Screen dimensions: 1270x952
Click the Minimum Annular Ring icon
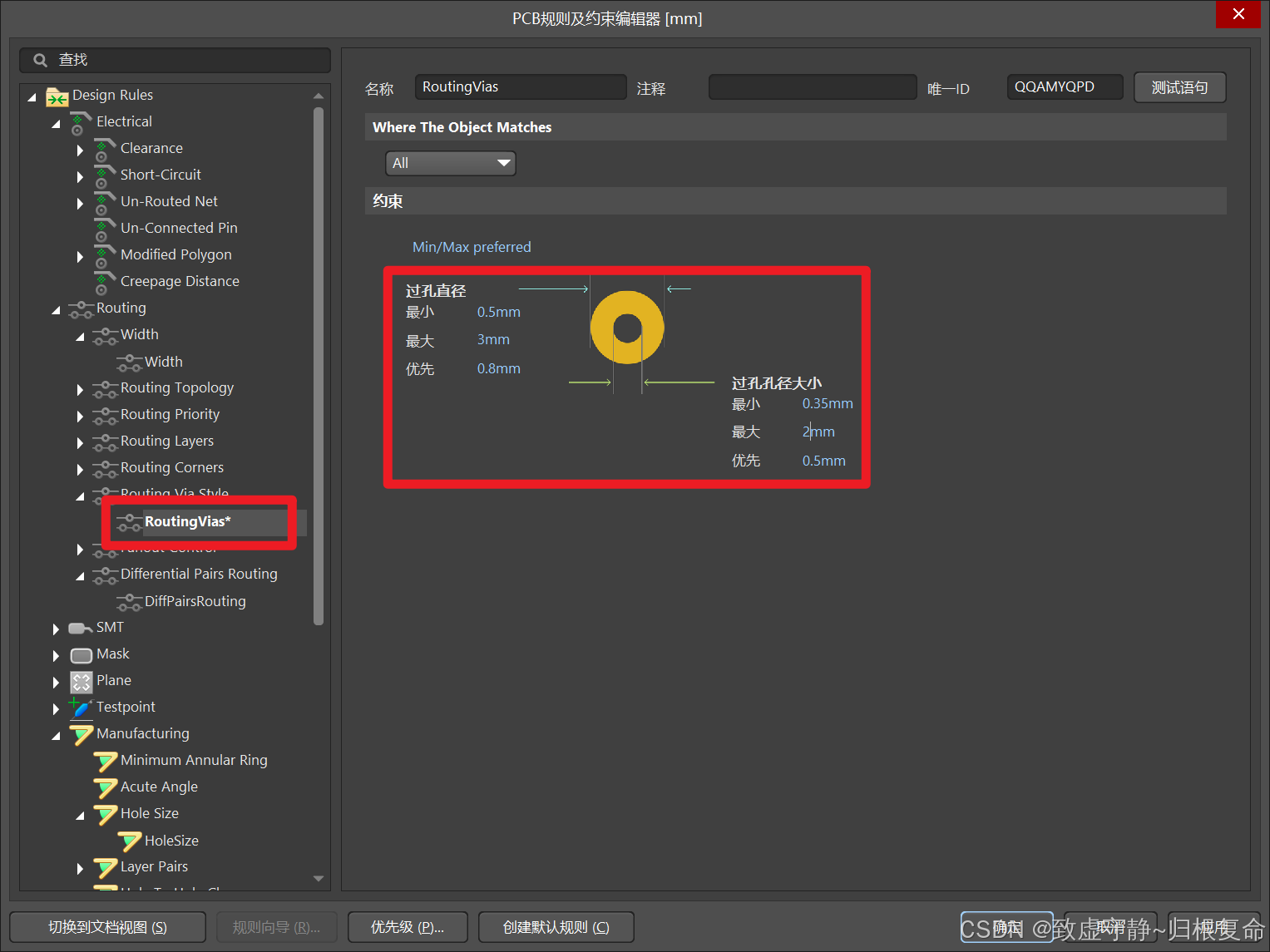(105, 762)
